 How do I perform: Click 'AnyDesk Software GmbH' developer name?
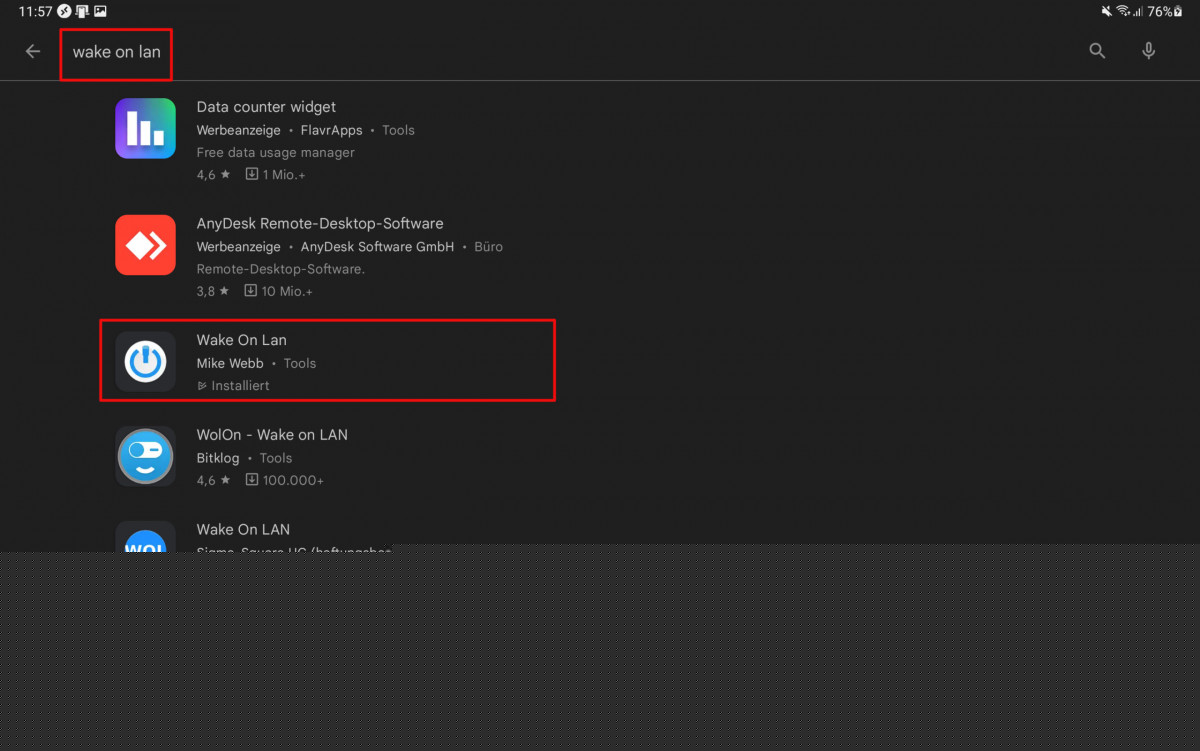(x=377, y=246)
